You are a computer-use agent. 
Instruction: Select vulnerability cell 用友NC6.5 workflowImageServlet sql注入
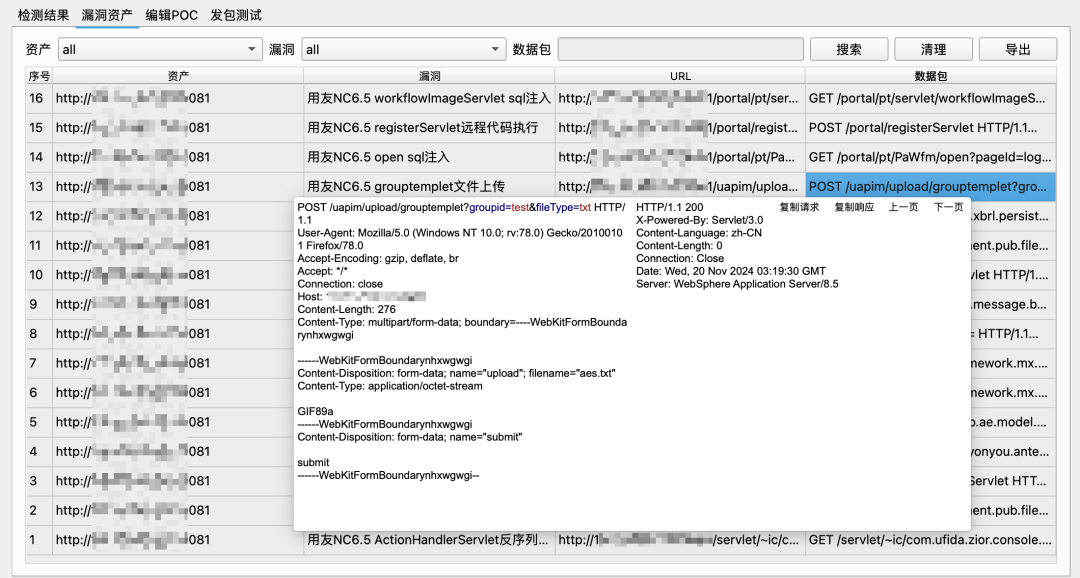click(x=429, y=99)
